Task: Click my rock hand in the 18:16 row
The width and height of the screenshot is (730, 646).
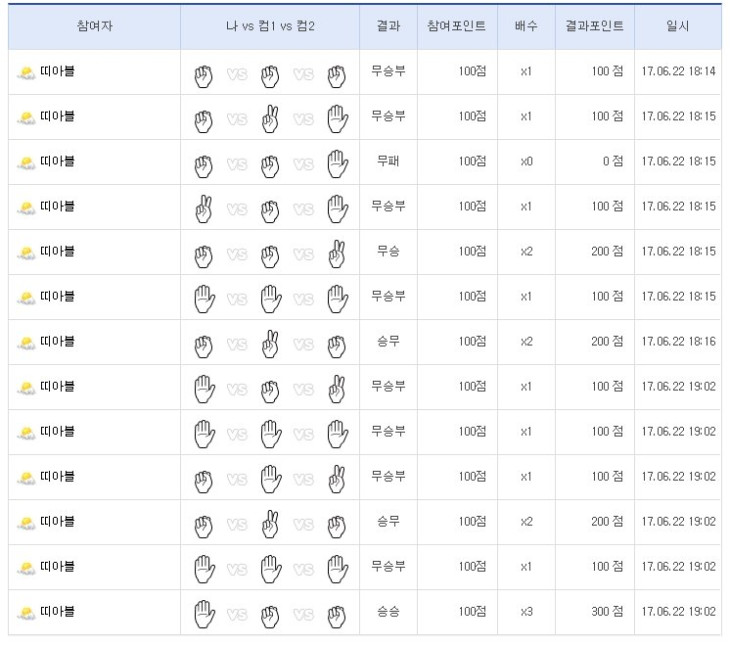Action: click(x=203, y=347)
